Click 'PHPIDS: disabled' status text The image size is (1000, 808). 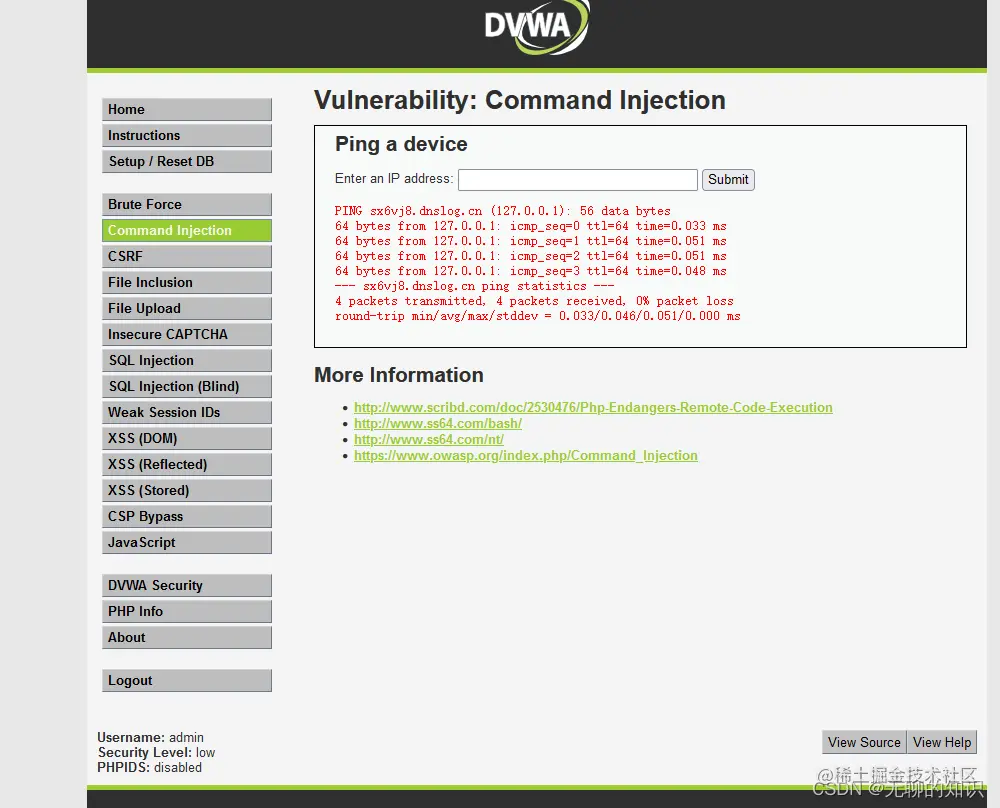coord(149,768)
